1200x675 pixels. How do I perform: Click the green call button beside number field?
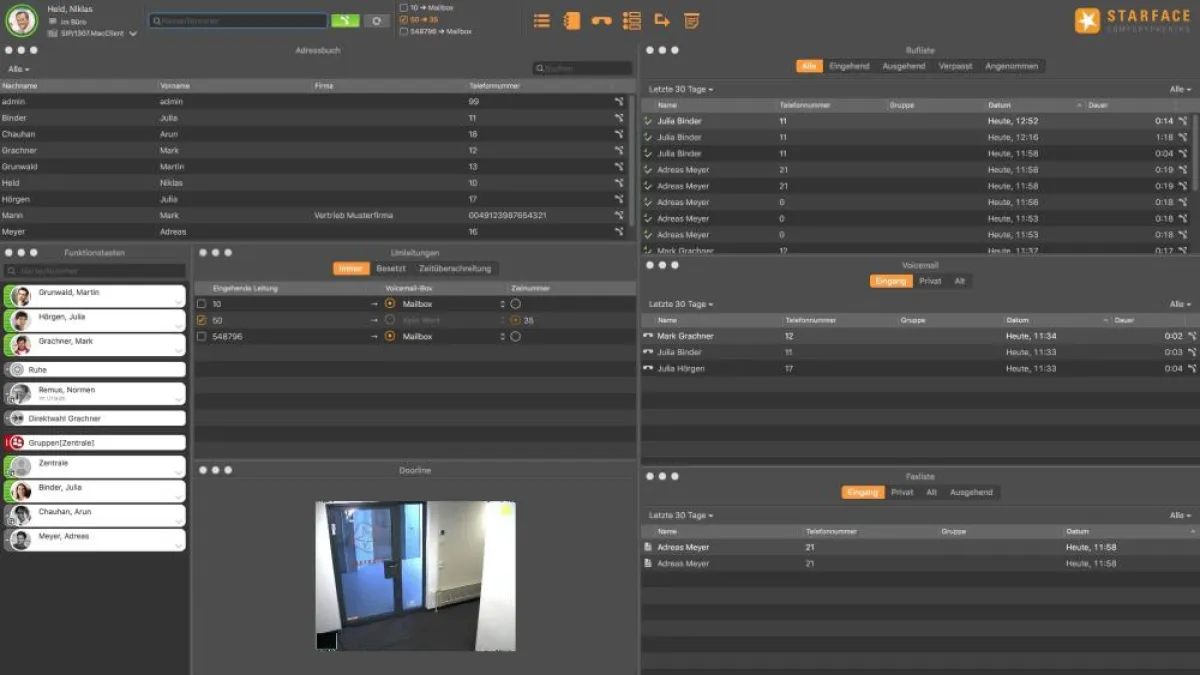coord(345,20)
